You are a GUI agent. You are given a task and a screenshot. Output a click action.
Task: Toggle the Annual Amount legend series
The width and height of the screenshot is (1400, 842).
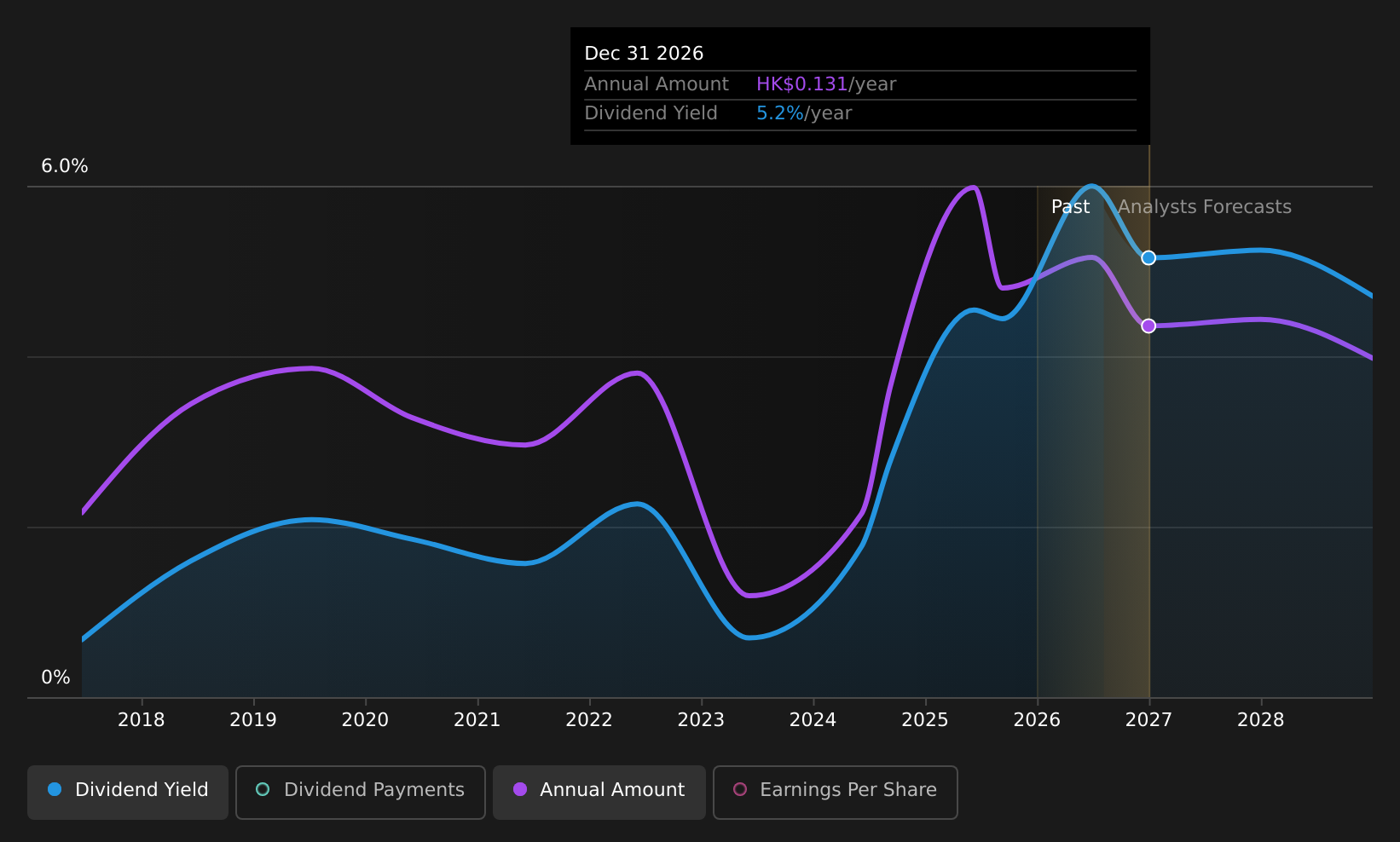point(599,792)
